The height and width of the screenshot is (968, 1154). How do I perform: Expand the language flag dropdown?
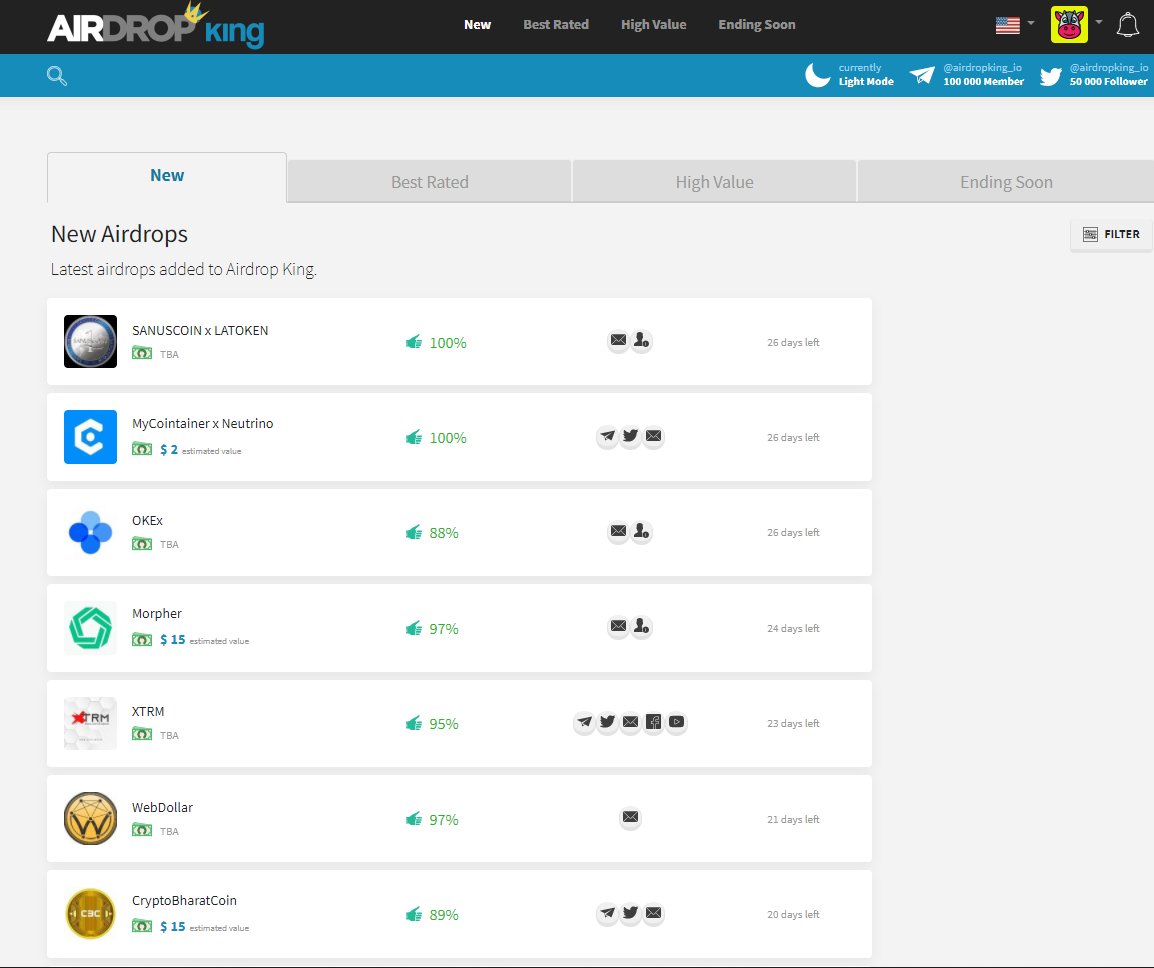[x=1030, y=23]
